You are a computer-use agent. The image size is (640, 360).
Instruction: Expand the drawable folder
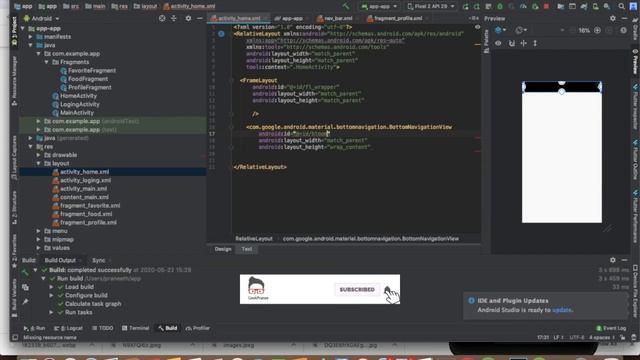click(x=38, y=155)
